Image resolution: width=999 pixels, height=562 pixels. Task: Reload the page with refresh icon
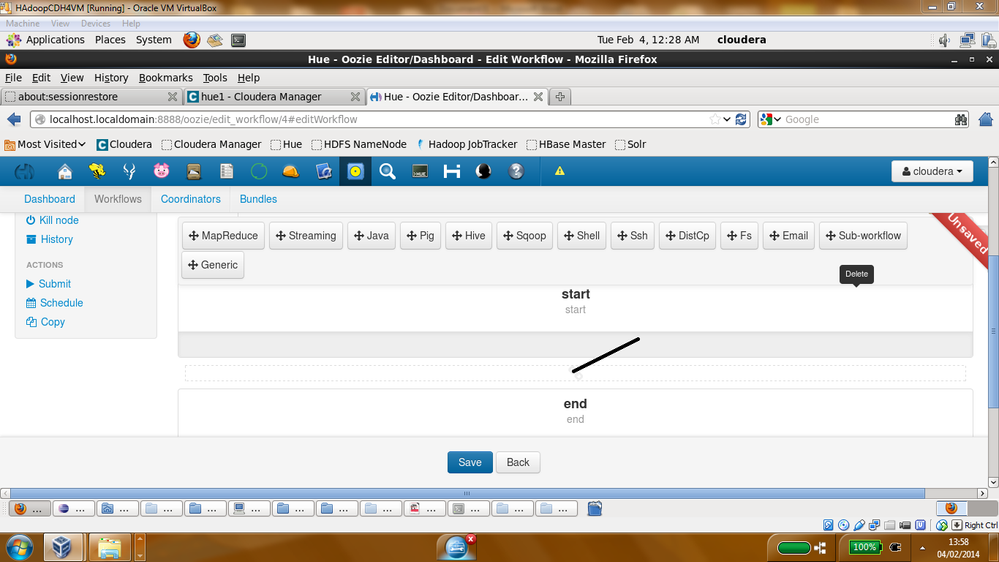[741, 119]
